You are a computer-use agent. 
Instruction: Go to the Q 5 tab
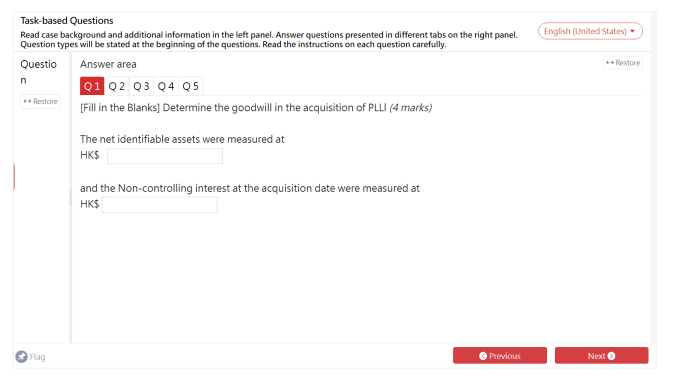click(x=190, y=86)
